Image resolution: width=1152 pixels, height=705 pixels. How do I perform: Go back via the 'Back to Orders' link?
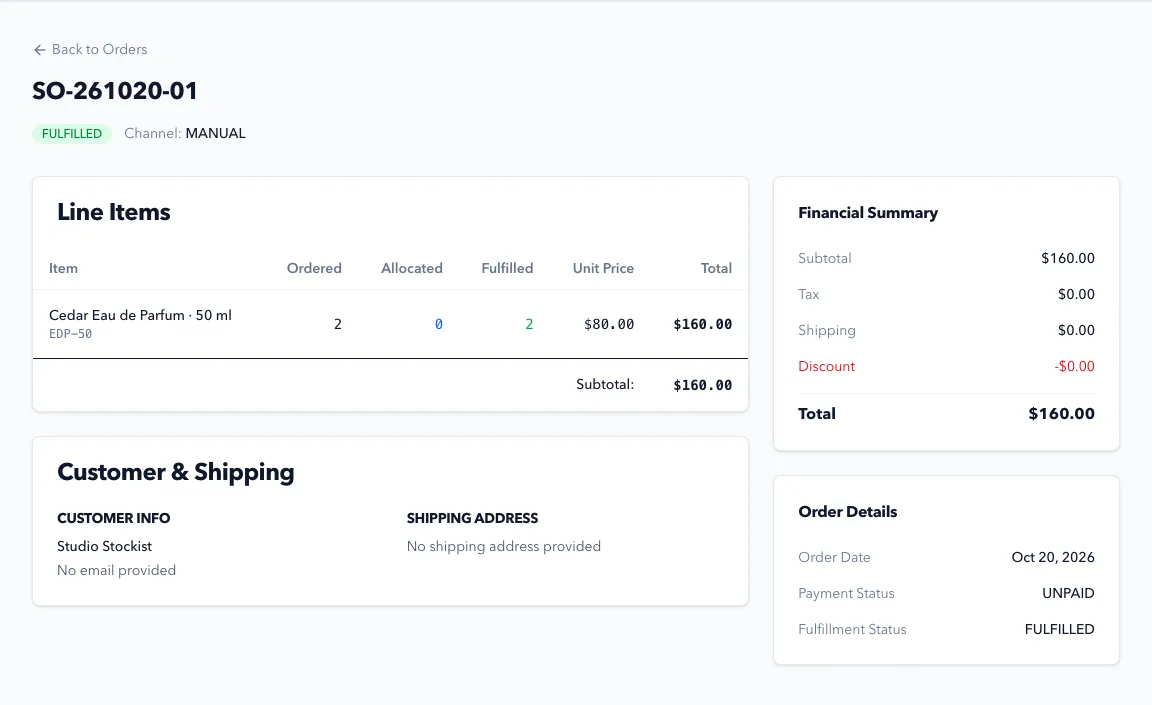(x=90, y=49)
